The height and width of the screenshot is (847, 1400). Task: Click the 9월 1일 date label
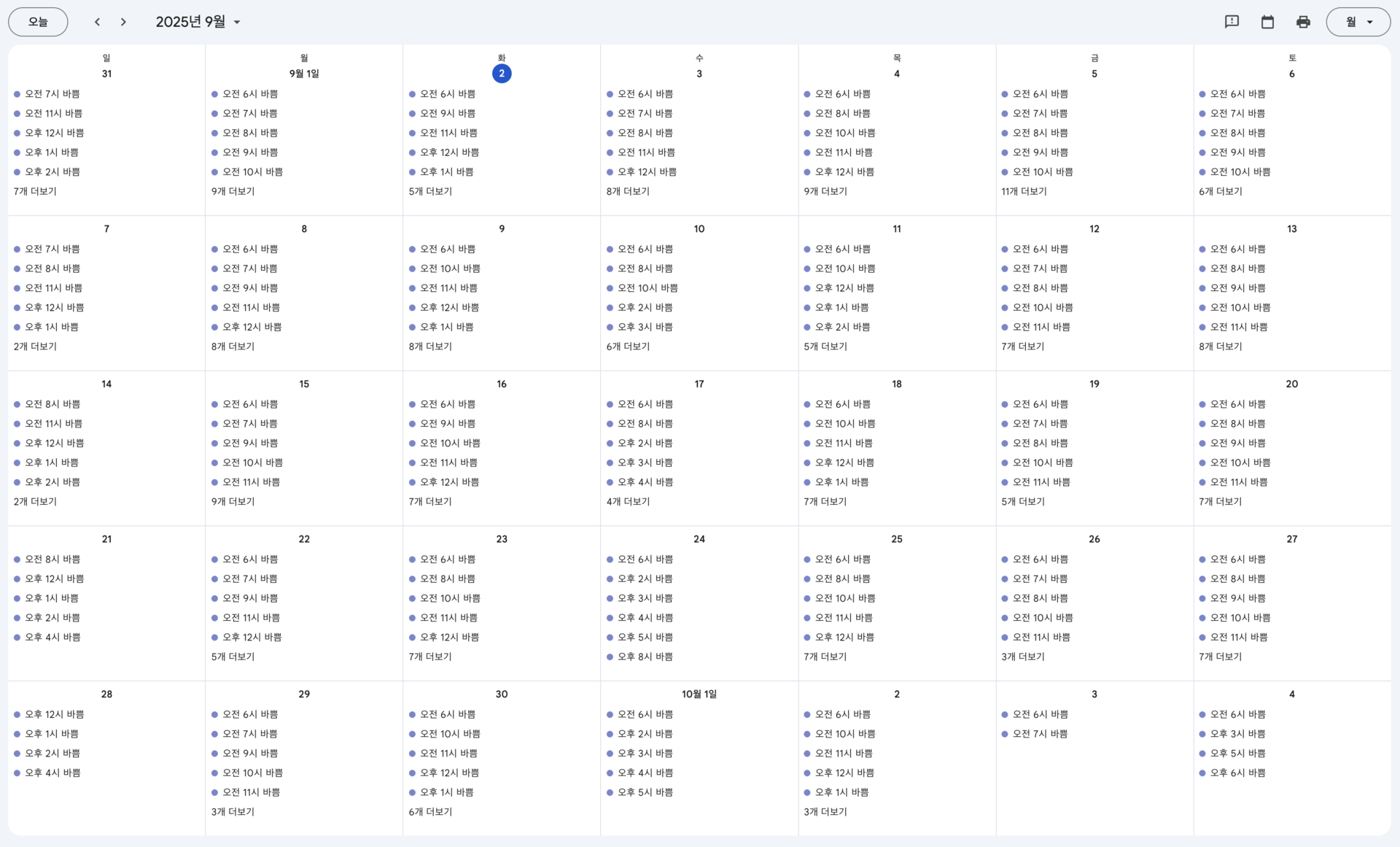[x=304, y=74]
